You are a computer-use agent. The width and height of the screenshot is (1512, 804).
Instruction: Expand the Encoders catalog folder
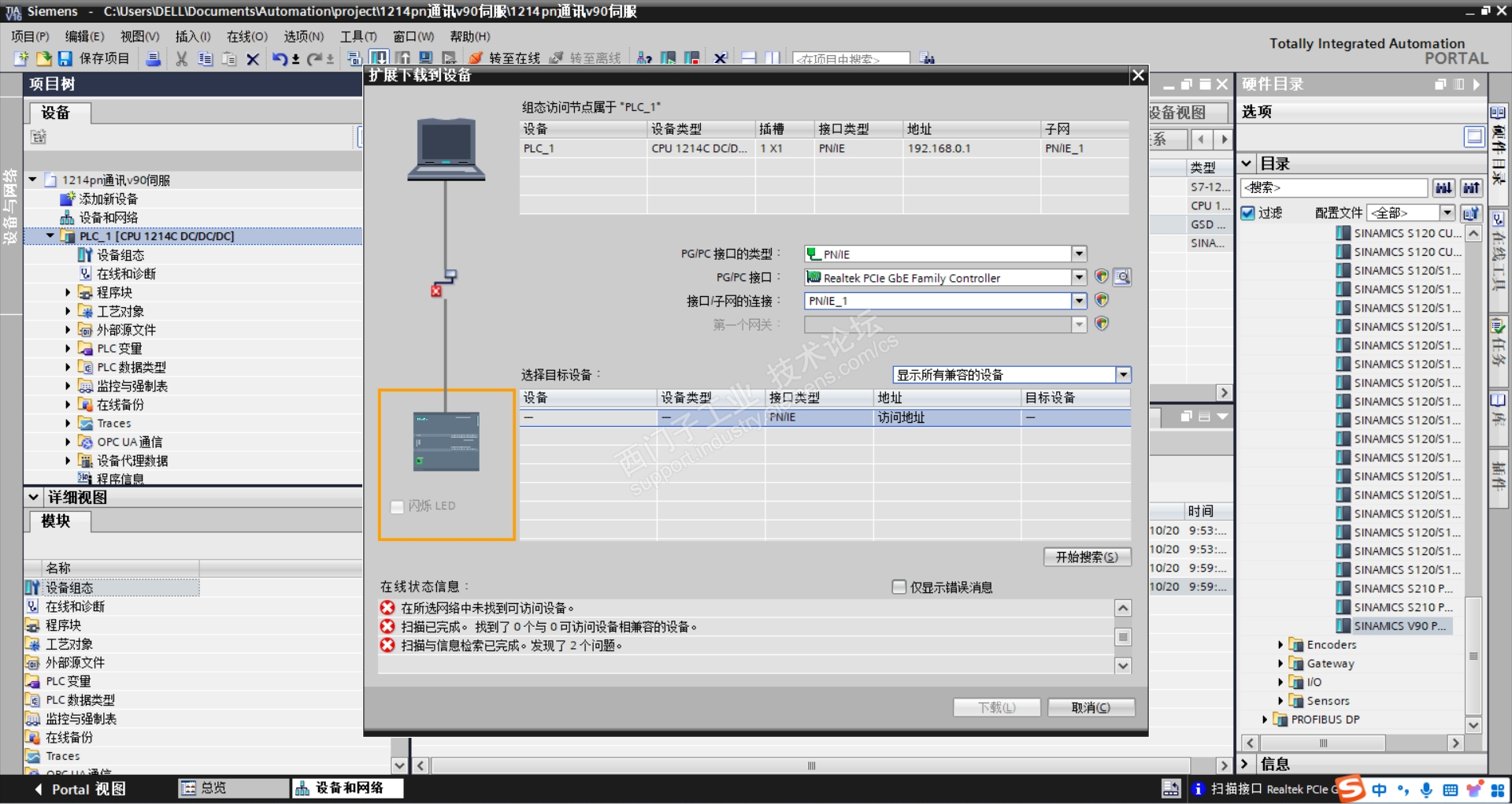pyautogui.click(x=1280, y=644)
